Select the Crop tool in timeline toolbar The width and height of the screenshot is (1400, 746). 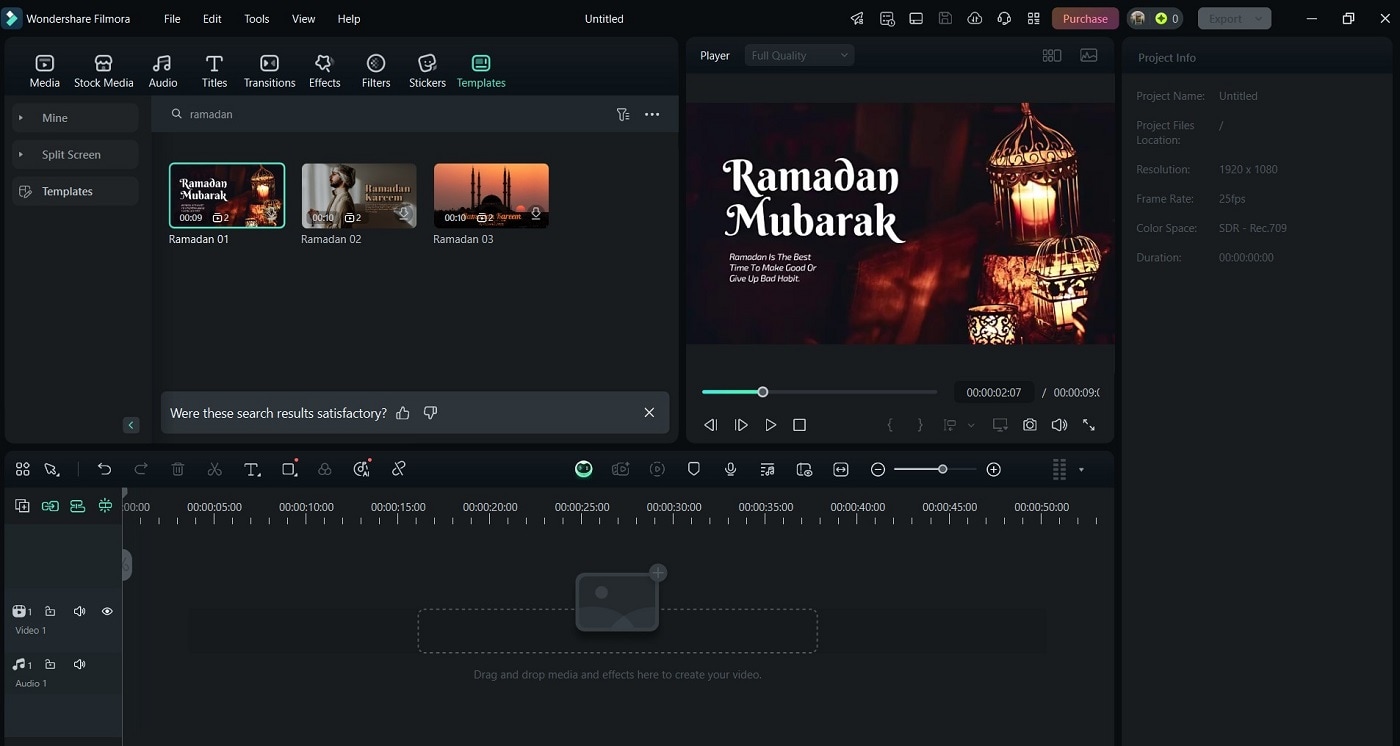coord(289,469)
